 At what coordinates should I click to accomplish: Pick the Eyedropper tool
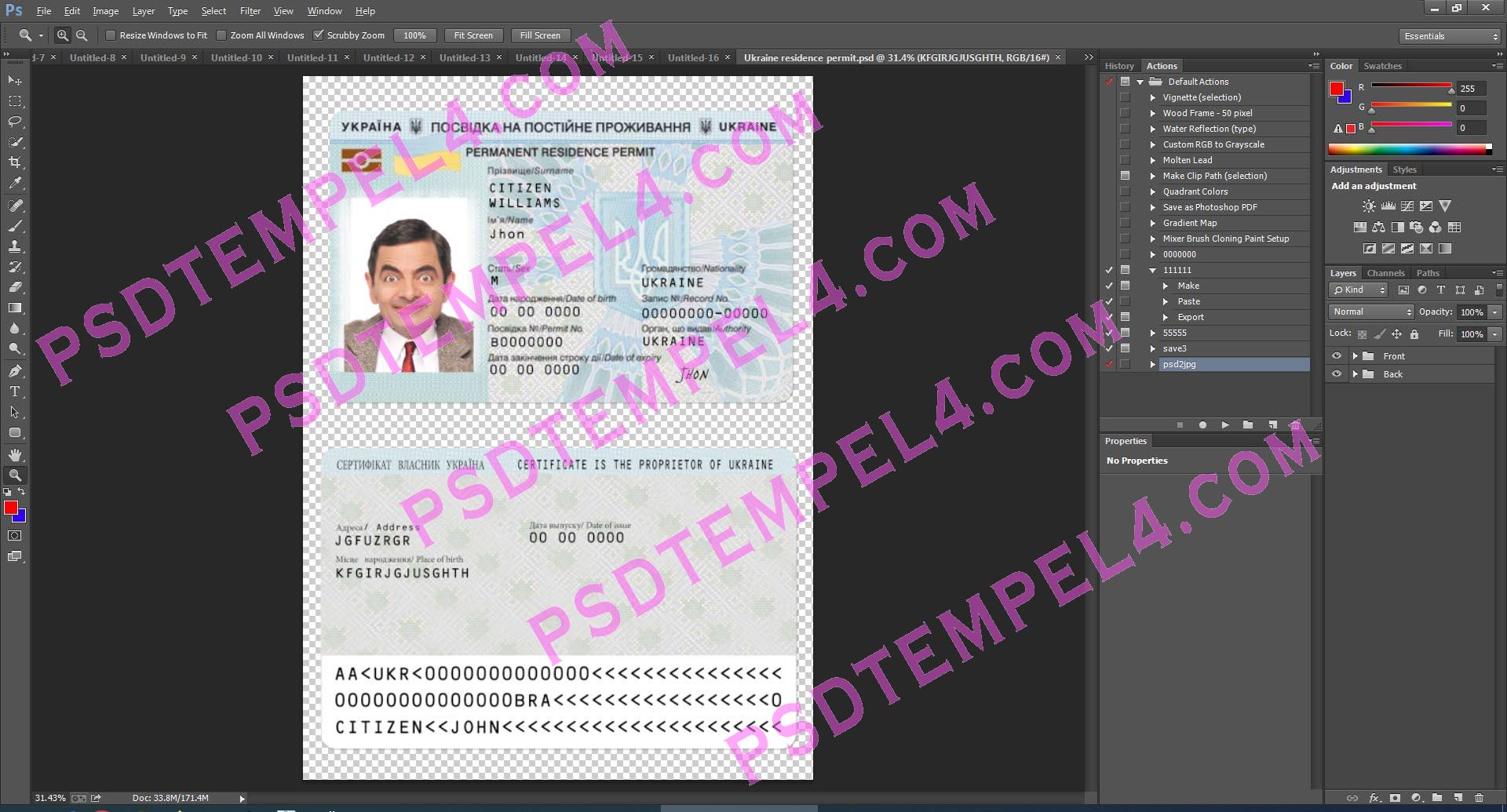pyautogui.click(x=15, y=183)
